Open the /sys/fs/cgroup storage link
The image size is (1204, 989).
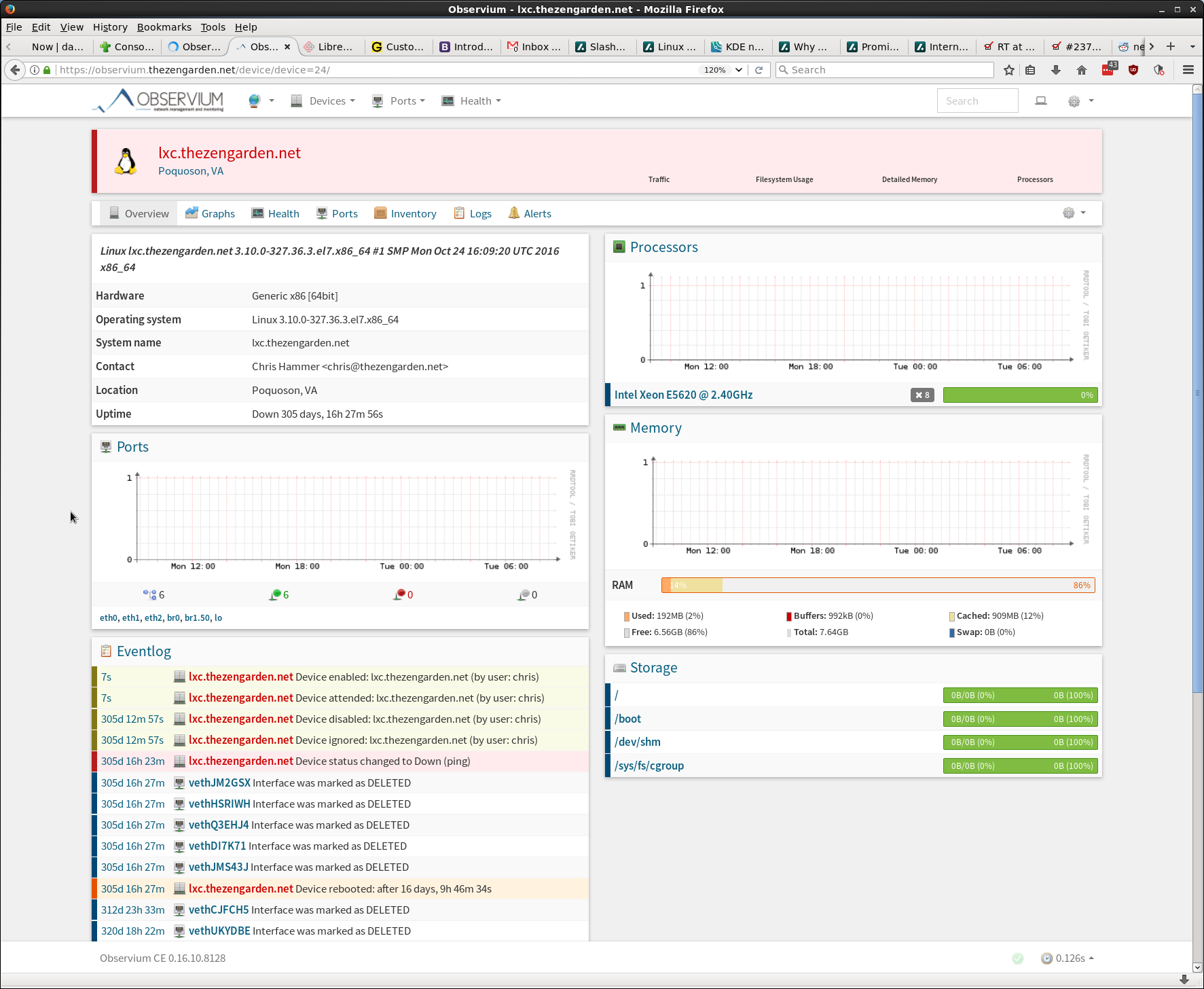[649, 766]
